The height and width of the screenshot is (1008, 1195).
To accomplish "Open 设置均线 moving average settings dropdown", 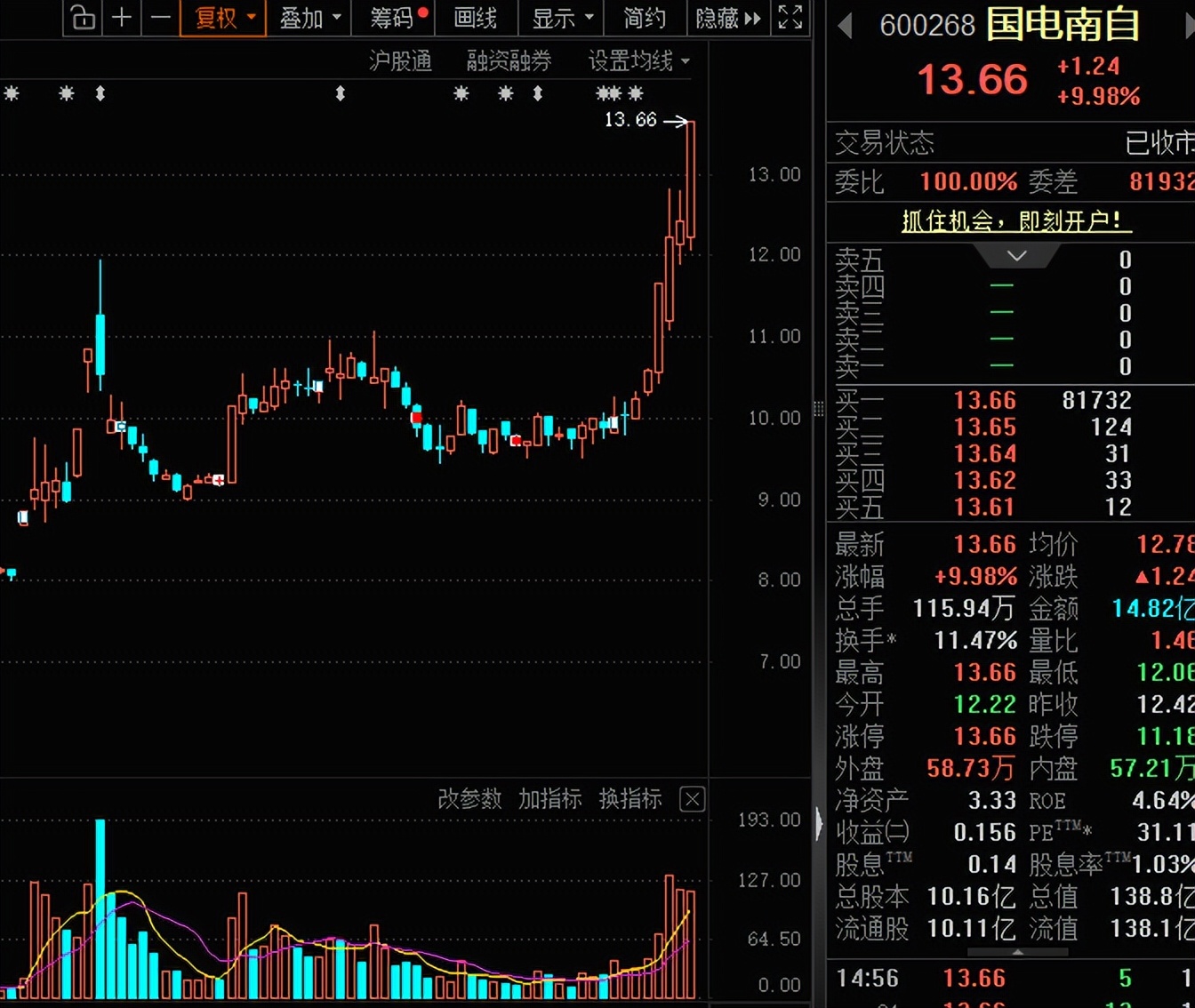I will [638, 61].
